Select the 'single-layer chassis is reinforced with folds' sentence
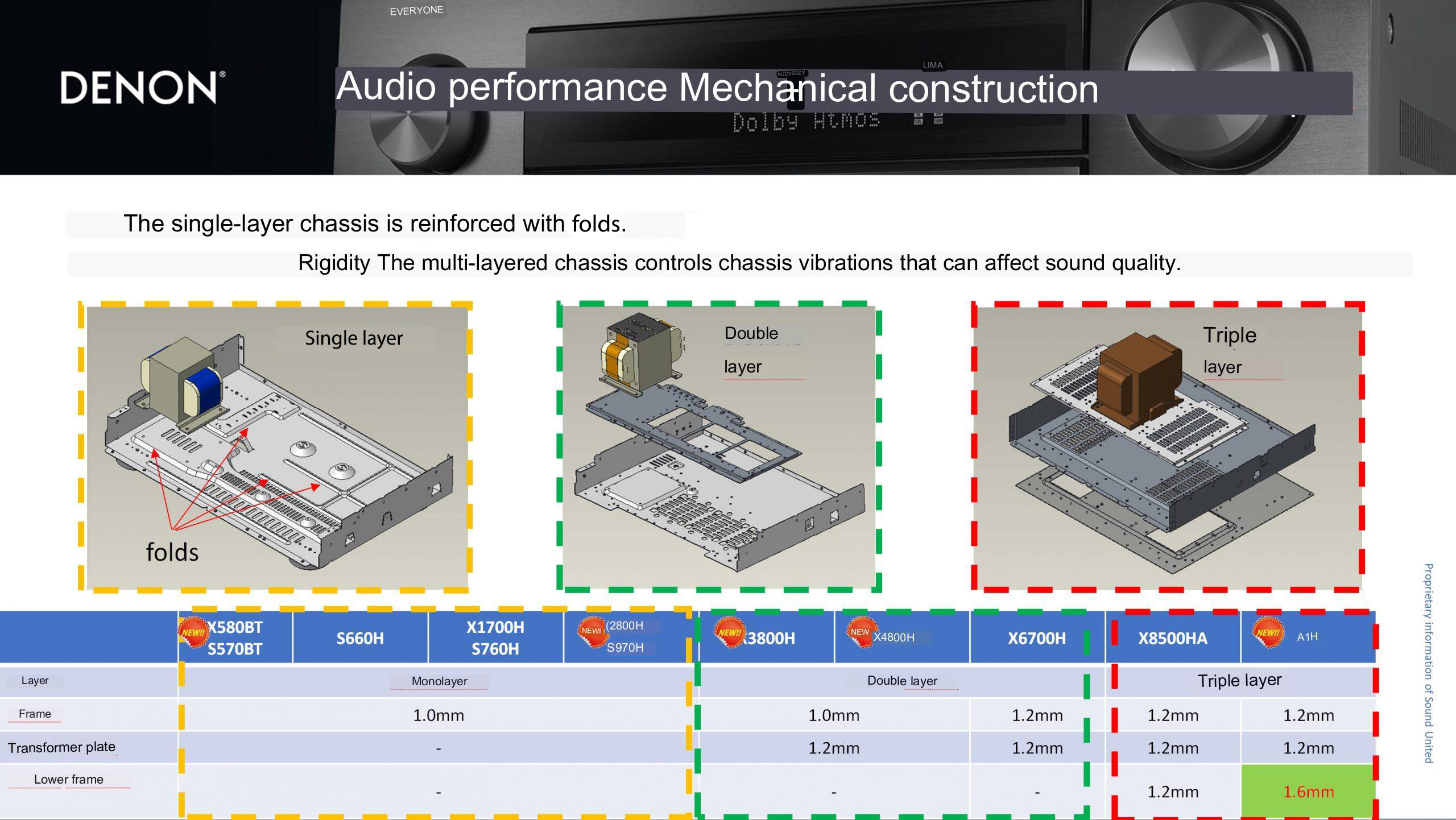 click(375, 223)
